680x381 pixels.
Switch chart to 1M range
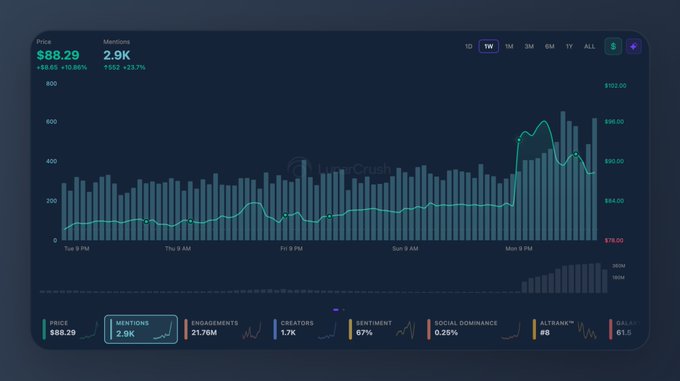coord(509,46)
